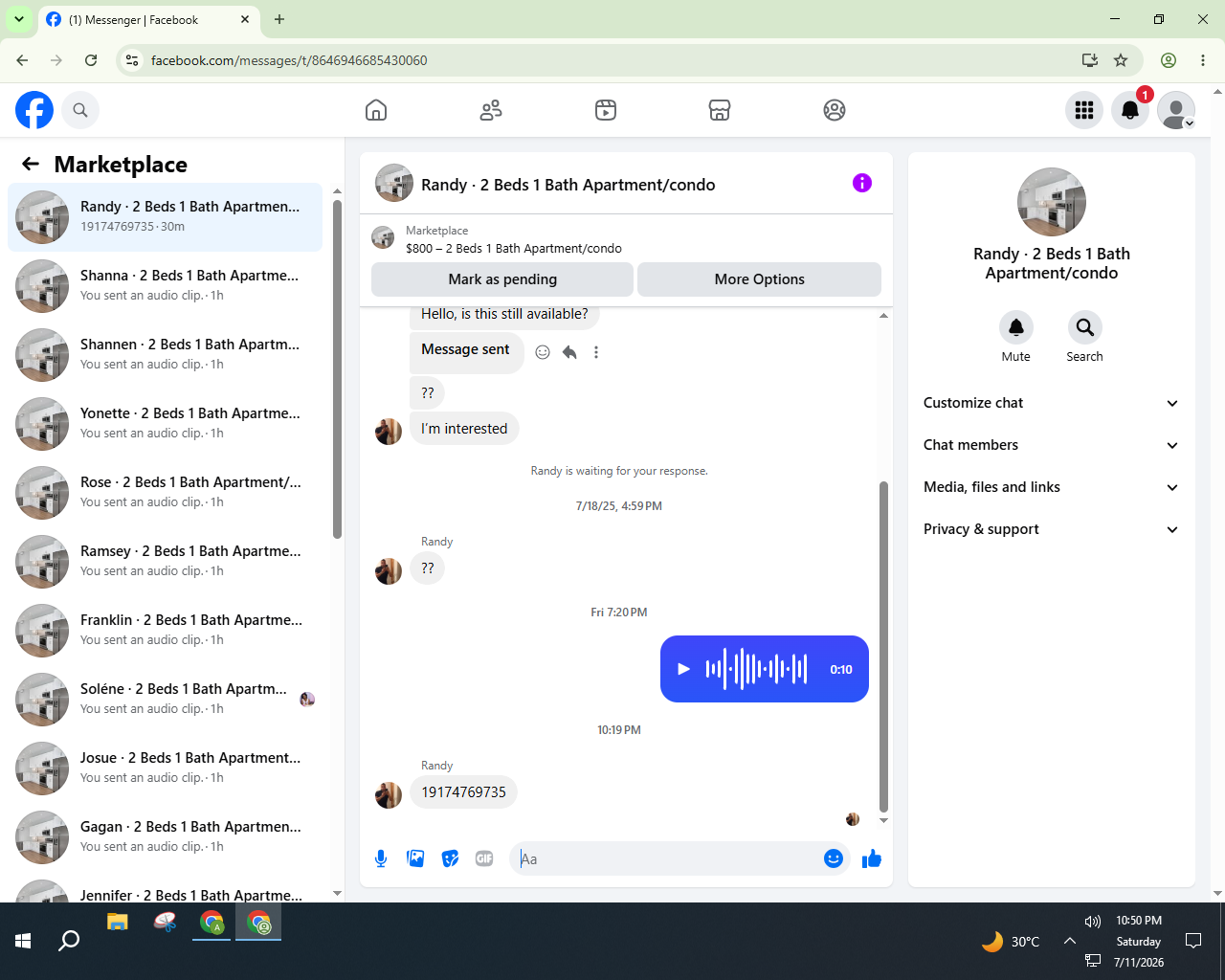Open the Ramsey apartment conversation

tap(166, 562)
